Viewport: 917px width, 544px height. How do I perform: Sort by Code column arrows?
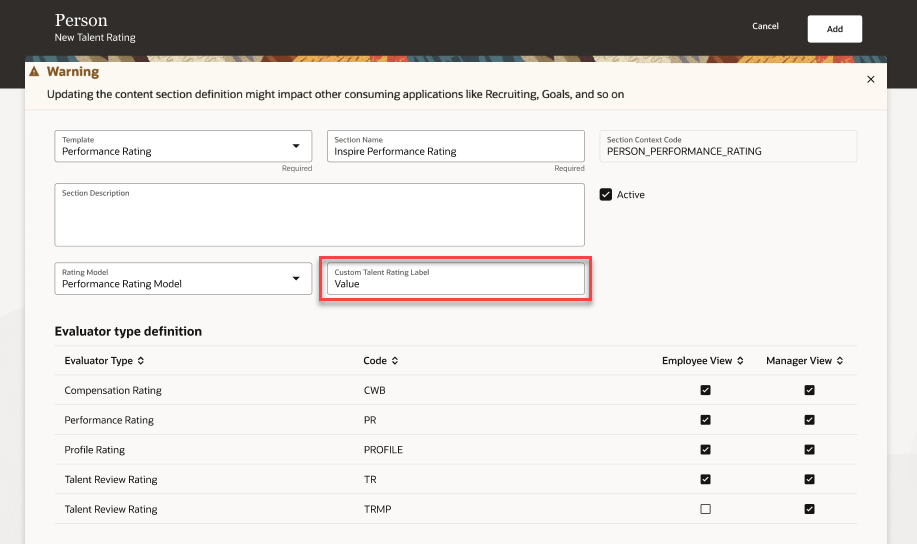coord(395,361)
